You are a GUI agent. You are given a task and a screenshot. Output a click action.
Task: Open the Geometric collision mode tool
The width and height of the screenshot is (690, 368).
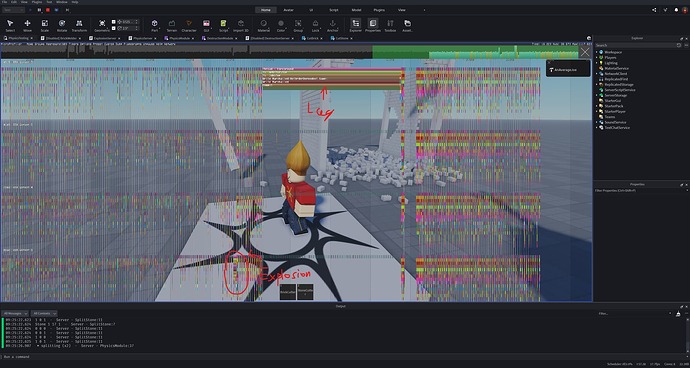point(102,26)
